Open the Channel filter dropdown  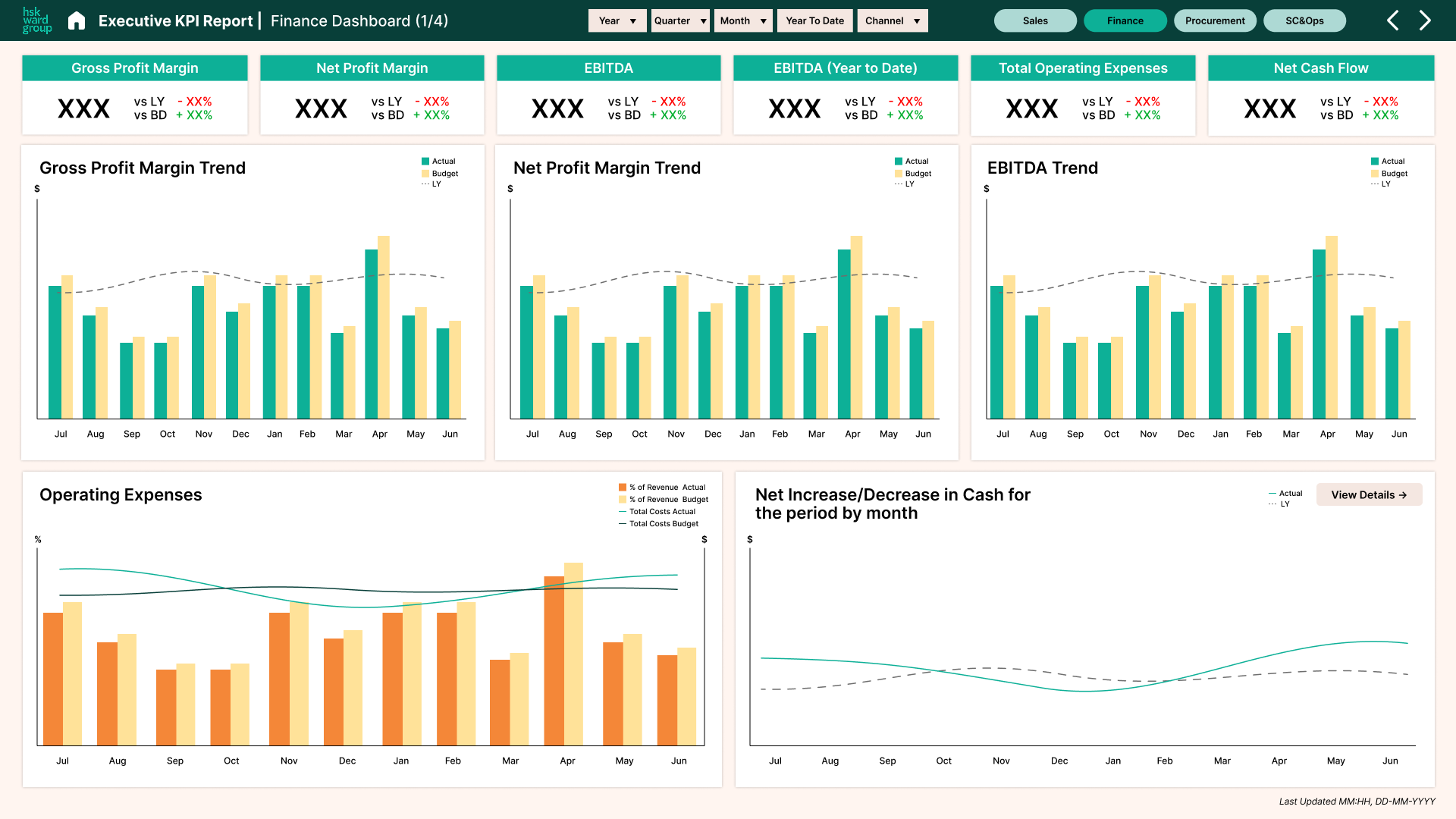tap(893, 20)
